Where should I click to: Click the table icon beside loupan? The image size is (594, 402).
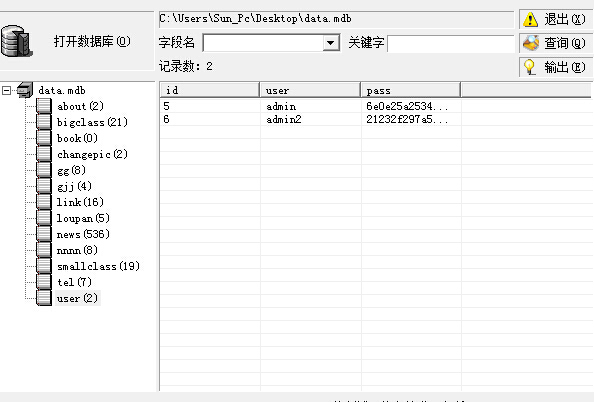coord(44,218)
